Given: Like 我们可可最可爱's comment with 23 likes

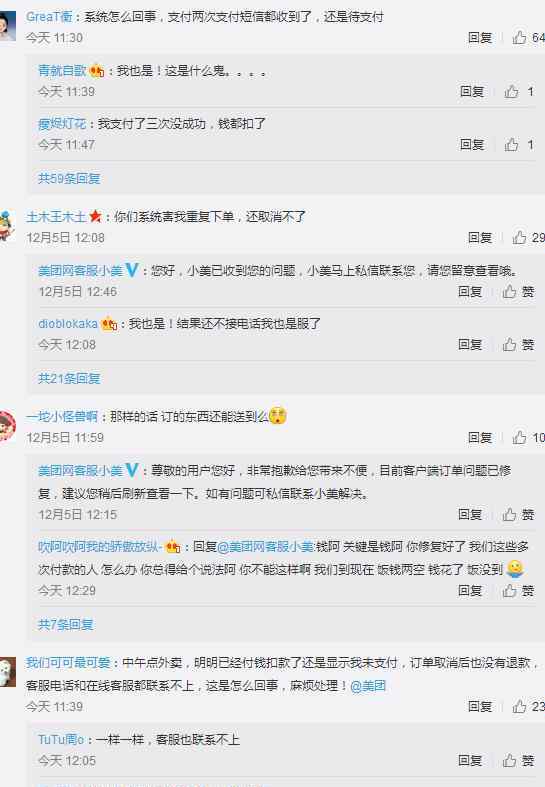Looking at the screenshot, I should pos(528,707).
